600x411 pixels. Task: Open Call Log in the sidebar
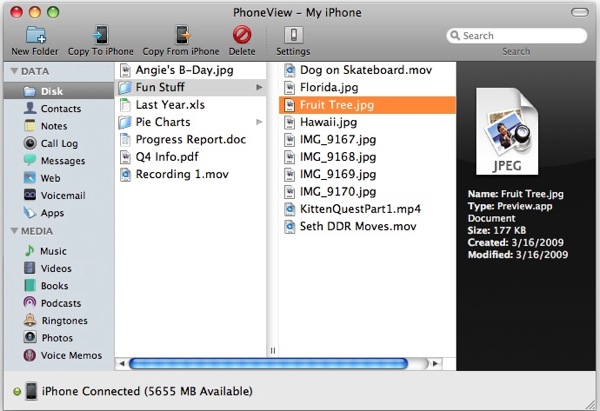click(x=59, y=144)
